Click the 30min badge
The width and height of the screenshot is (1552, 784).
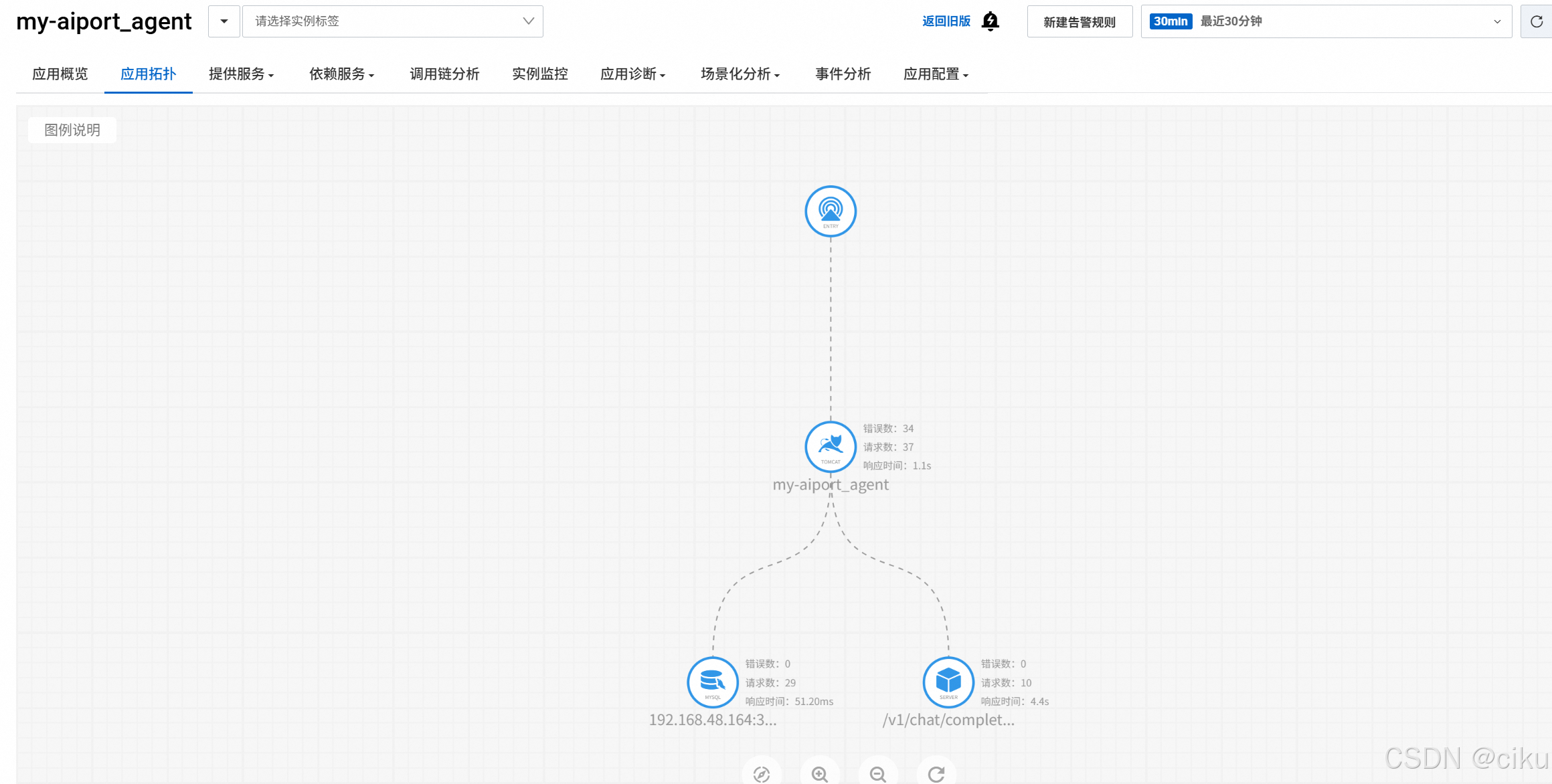tap(1171, 21)
